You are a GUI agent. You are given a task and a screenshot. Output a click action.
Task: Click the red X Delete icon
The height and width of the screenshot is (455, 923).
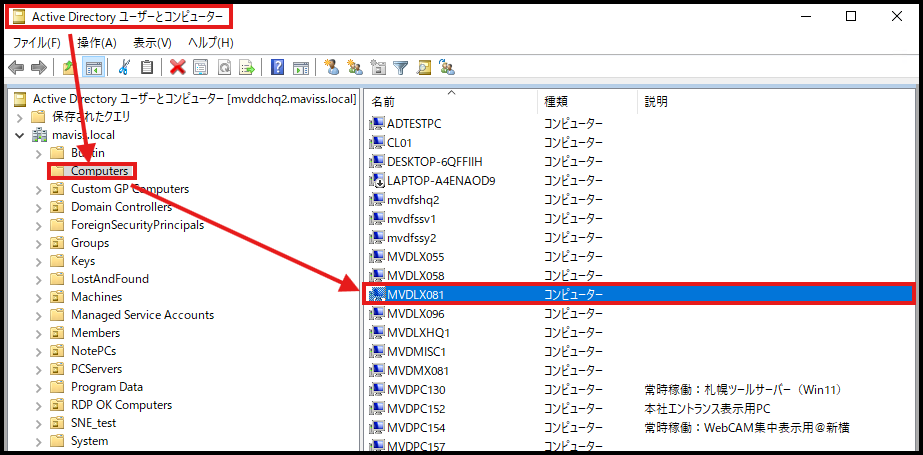pos(177,68)
